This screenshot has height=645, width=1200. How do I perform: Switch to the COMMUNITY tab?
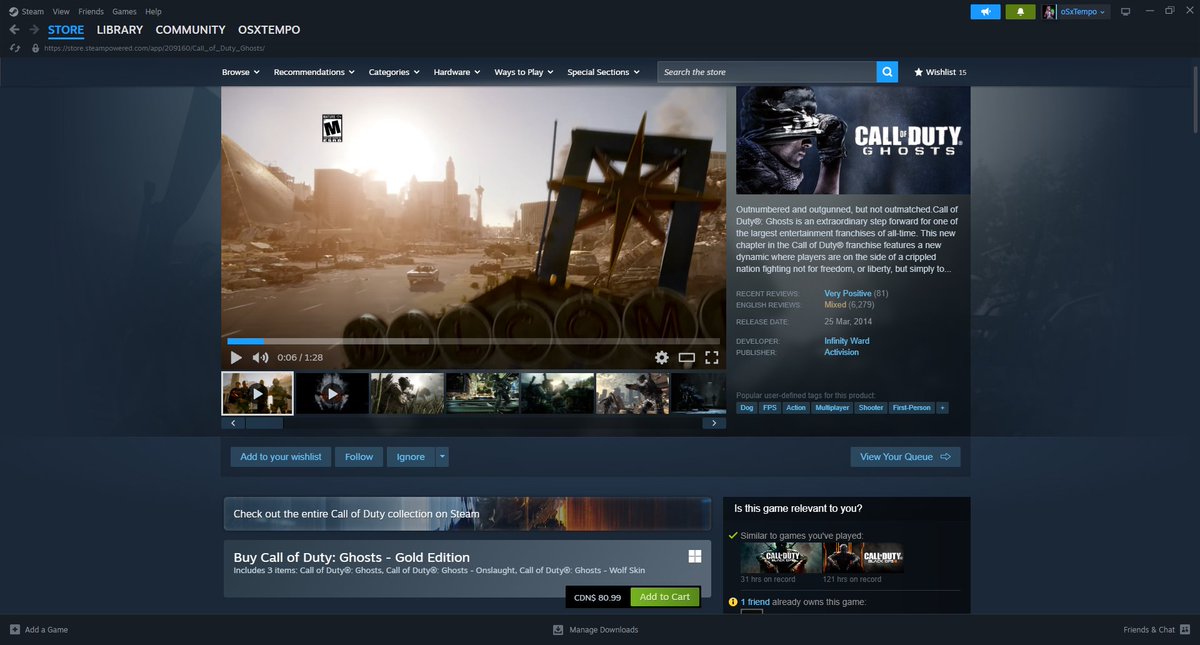(x=190, y=30)
